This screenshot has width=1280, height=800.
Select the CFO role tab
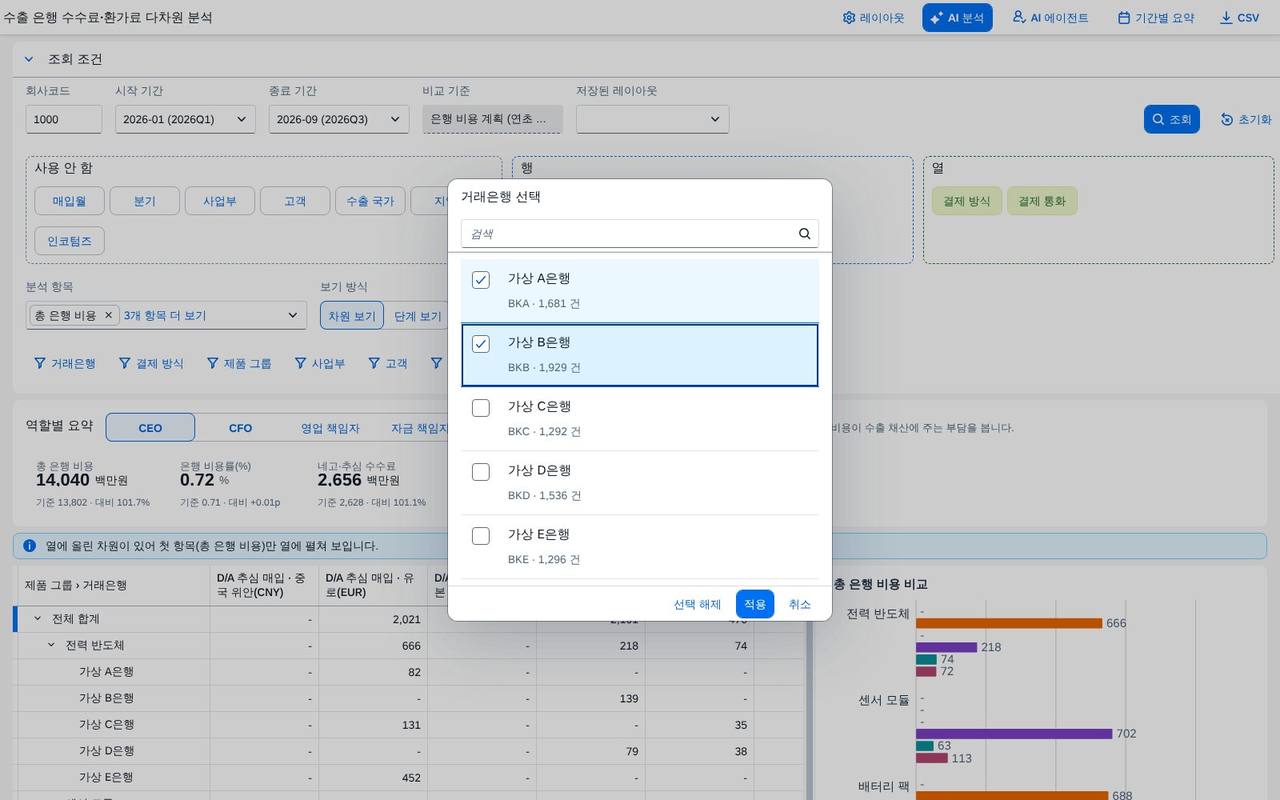click(x=240, y=428)
